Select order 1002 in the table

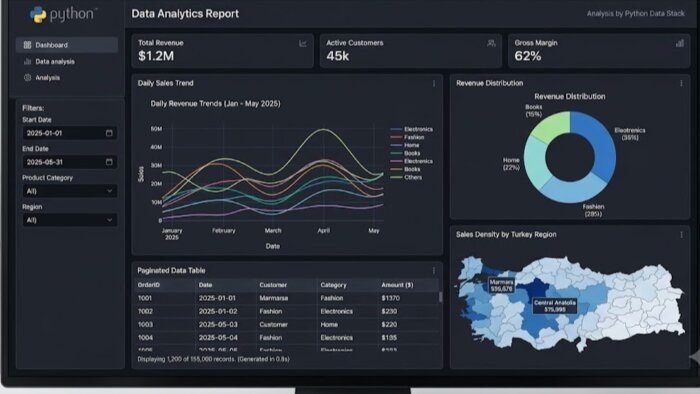pyautogui.click(x=286, y=311)
